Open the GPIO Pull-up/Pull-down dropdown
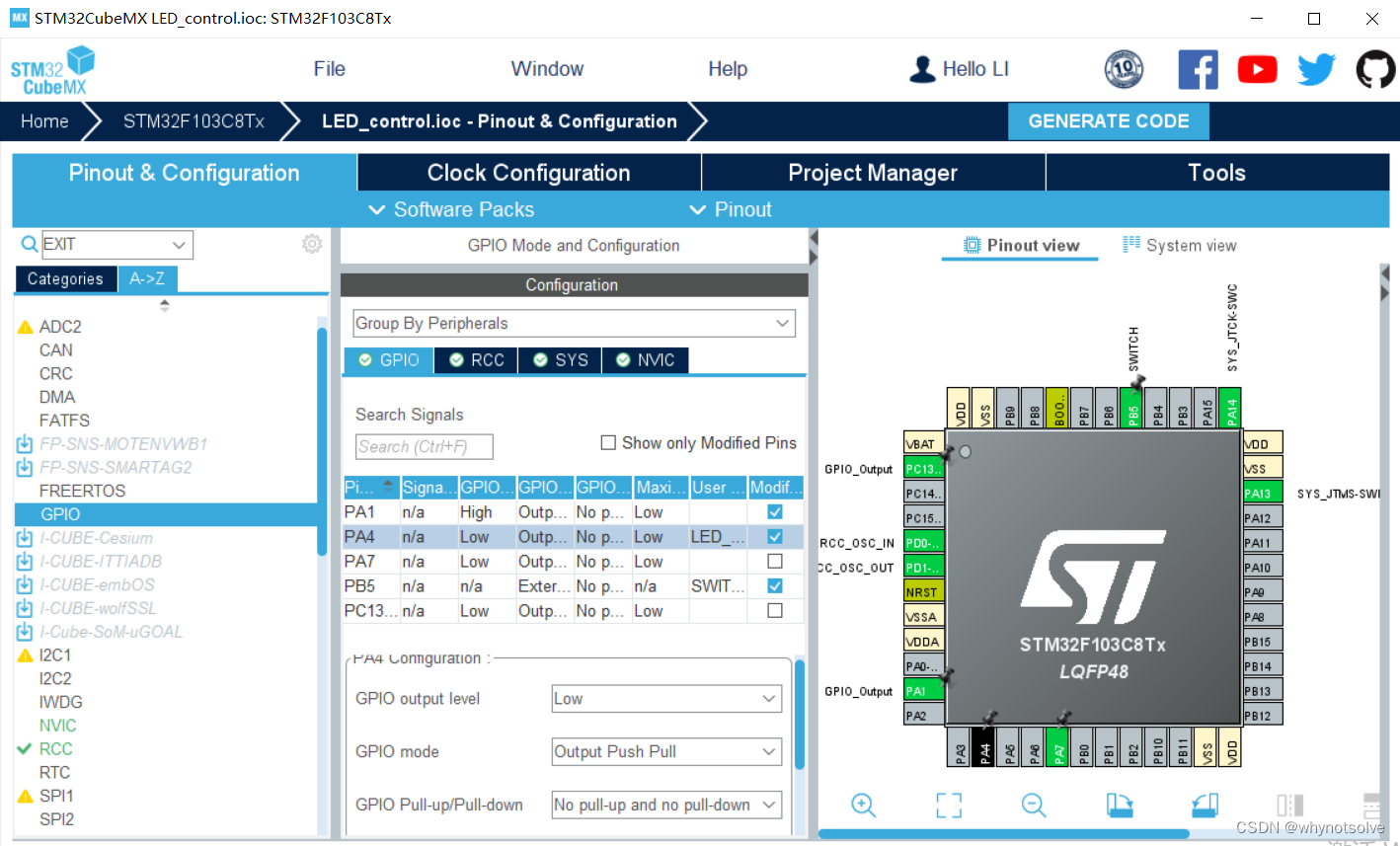The image size is (1400, 846). point(666,805)
